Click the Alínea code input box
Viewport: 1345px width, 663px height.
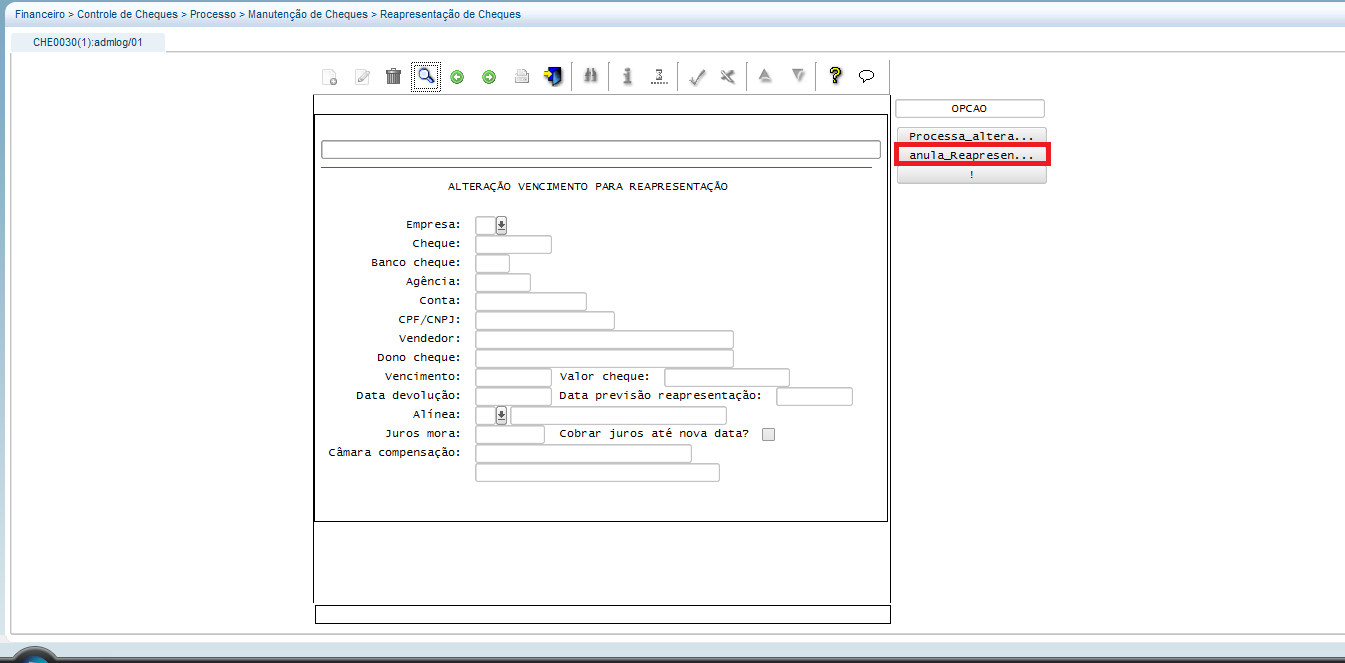coord(485,415)
